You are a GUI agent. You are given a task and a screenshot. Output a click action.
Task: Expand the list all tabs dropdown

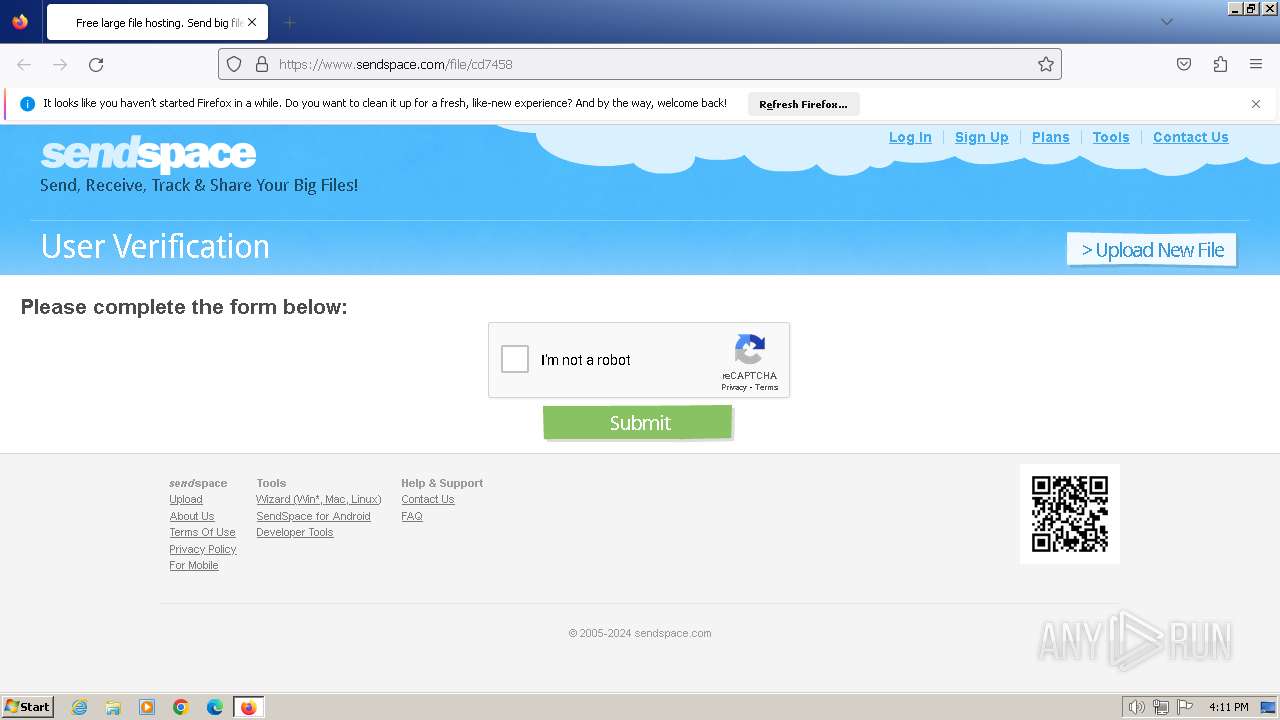tap(1166, 22)
